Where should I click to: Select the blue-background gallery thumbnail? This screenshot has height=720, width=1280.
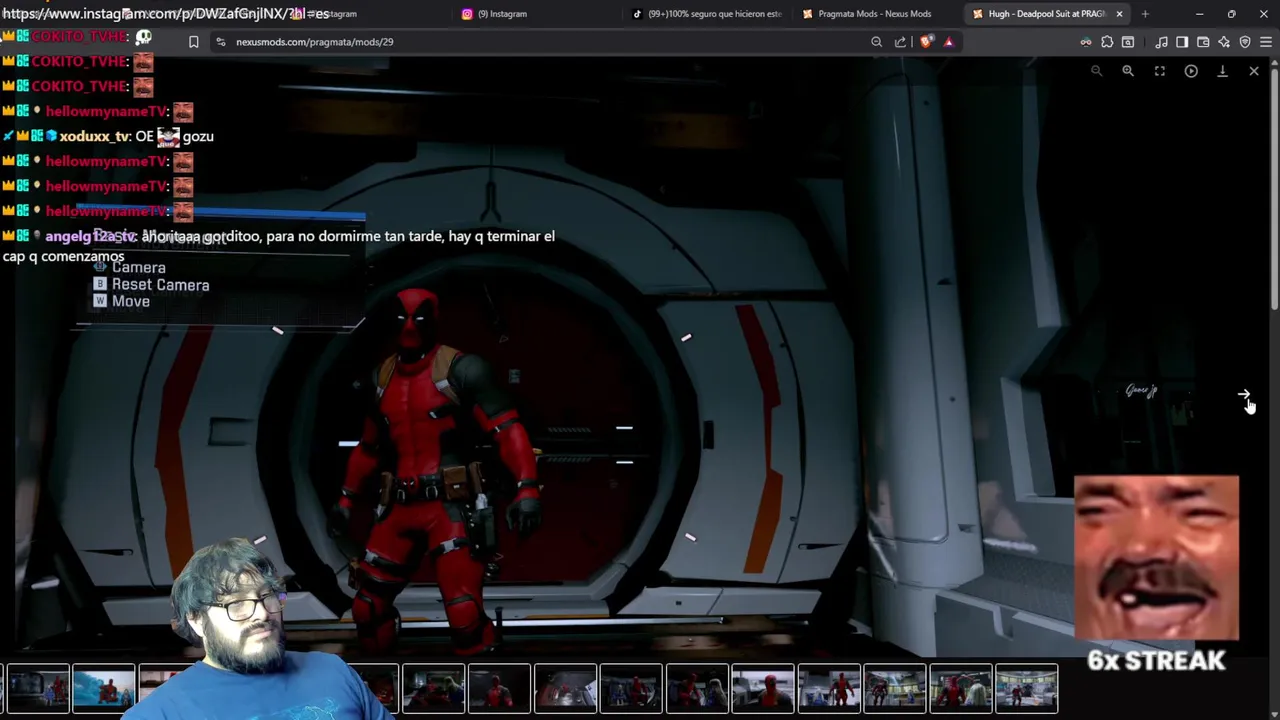click(x=104, y=689)
